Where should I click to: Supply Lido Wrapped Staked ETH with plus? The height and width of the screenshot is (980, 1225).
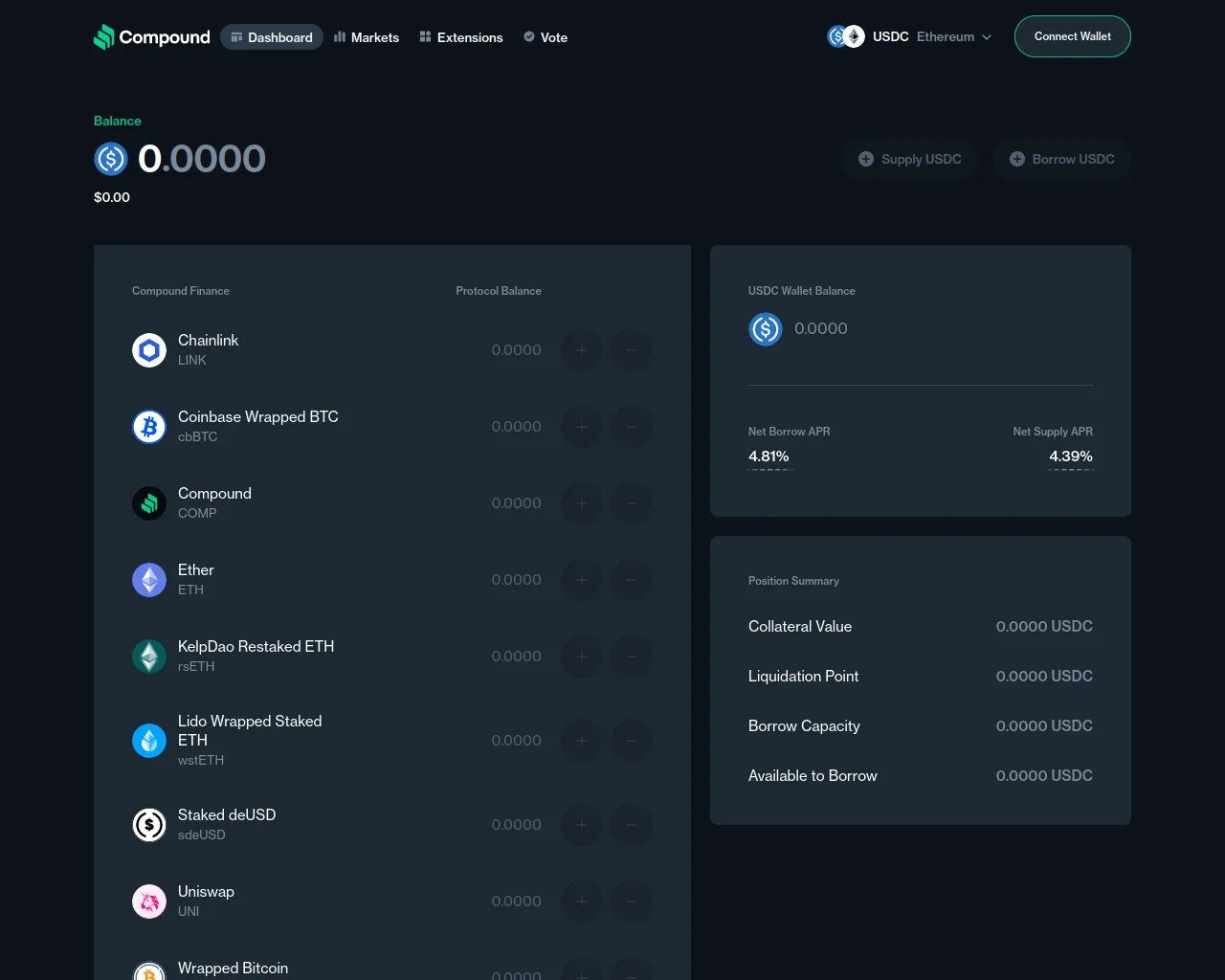[x=582, y=741]
